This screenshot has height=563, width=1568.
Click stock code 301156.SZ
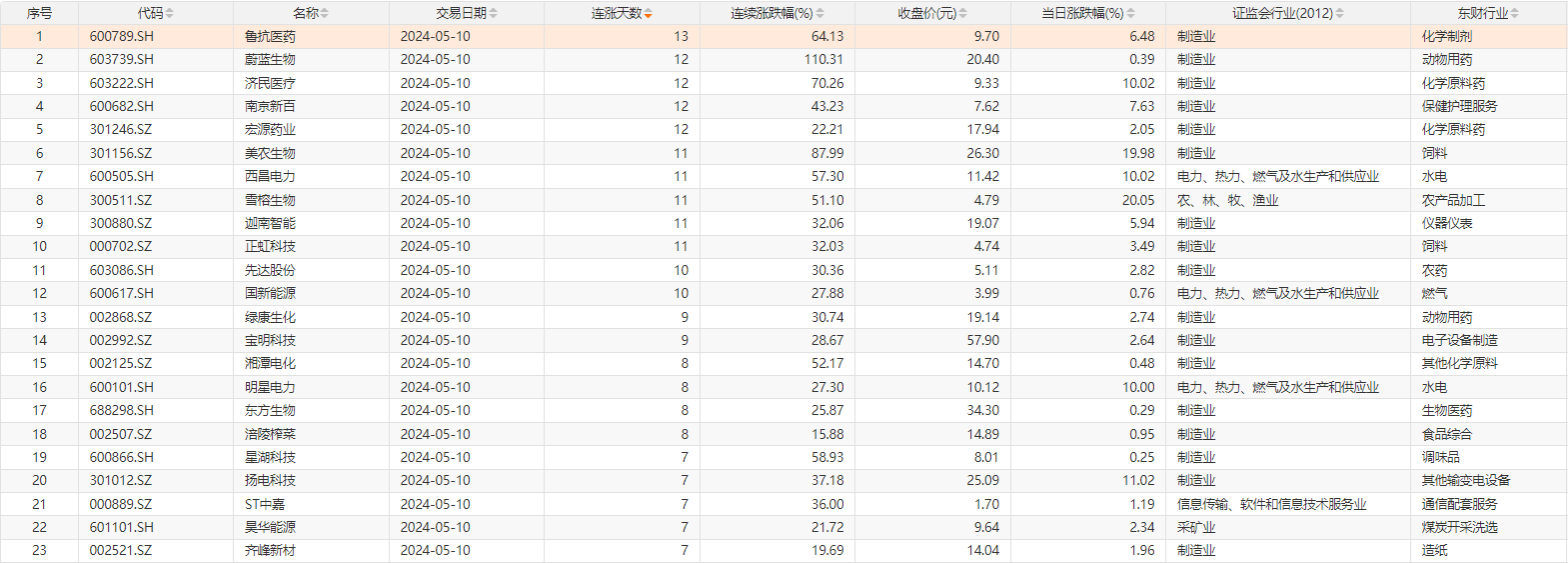(121, 153)
